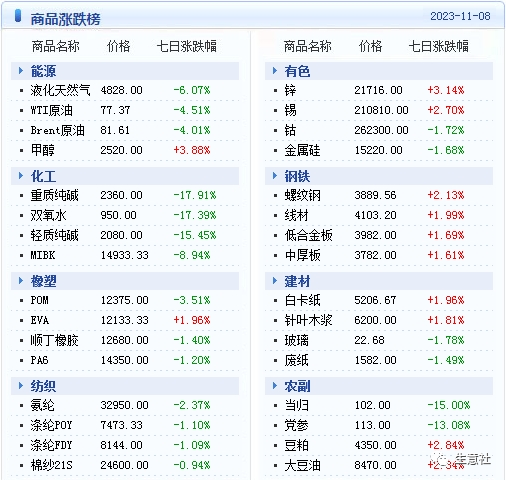Expand the 能源 category arrow
The image size is (506, 480).
pyautogui.click(x=21, y=71)
